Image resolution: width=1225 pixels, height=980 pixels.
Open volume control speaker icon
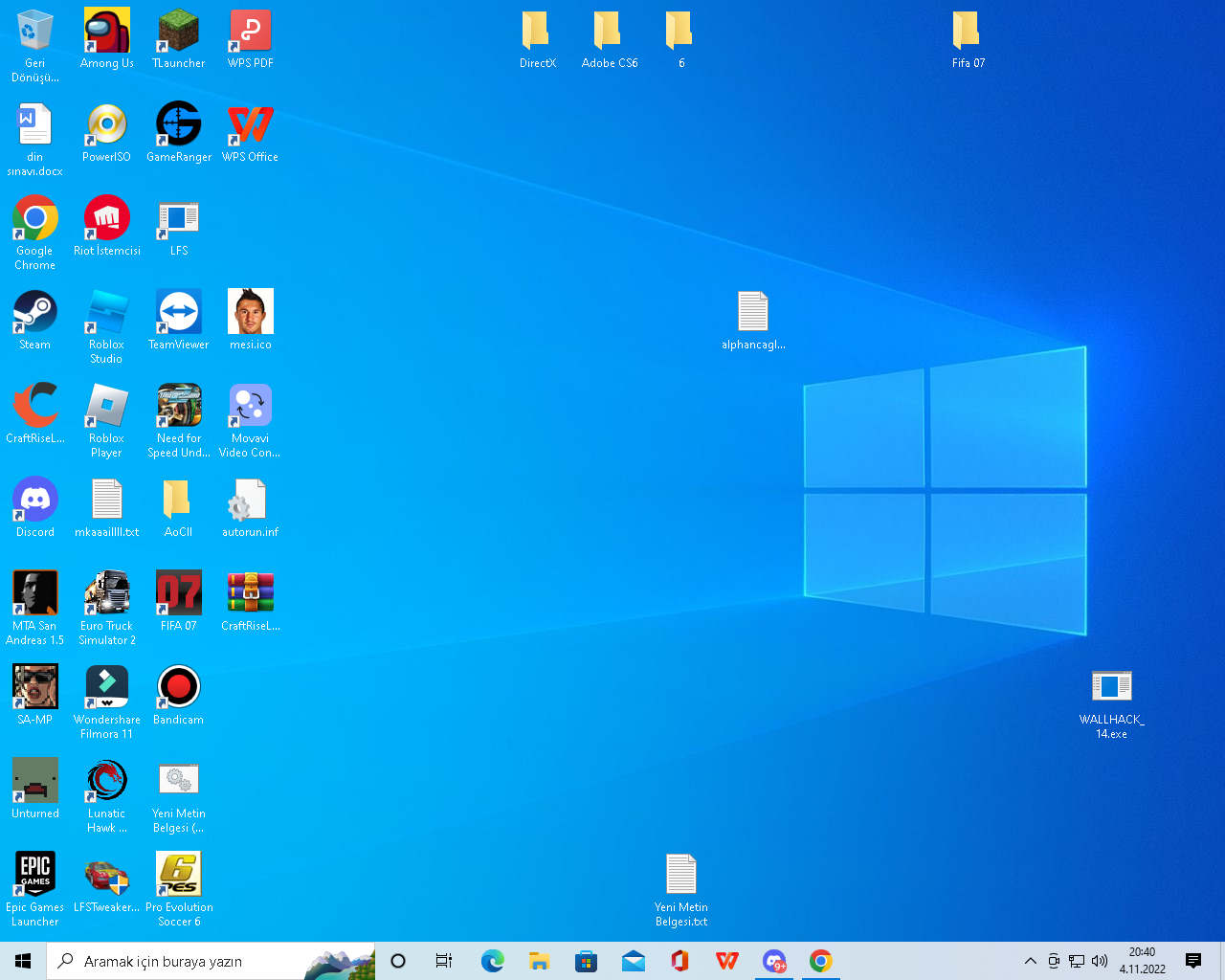1100,961
